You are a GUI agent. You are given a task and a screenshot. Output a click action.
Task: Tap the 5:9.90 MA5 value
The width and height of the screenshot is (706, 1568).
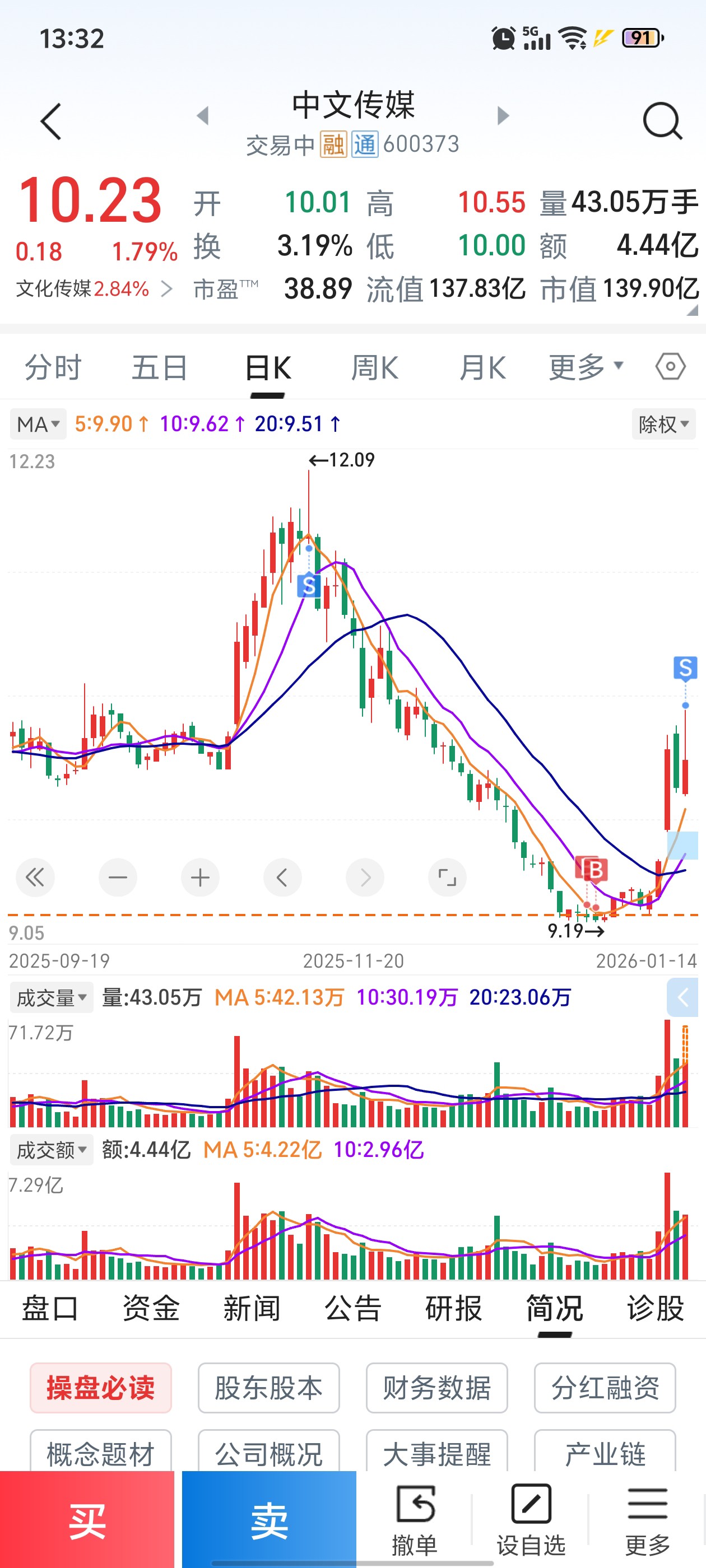point(112,424)
